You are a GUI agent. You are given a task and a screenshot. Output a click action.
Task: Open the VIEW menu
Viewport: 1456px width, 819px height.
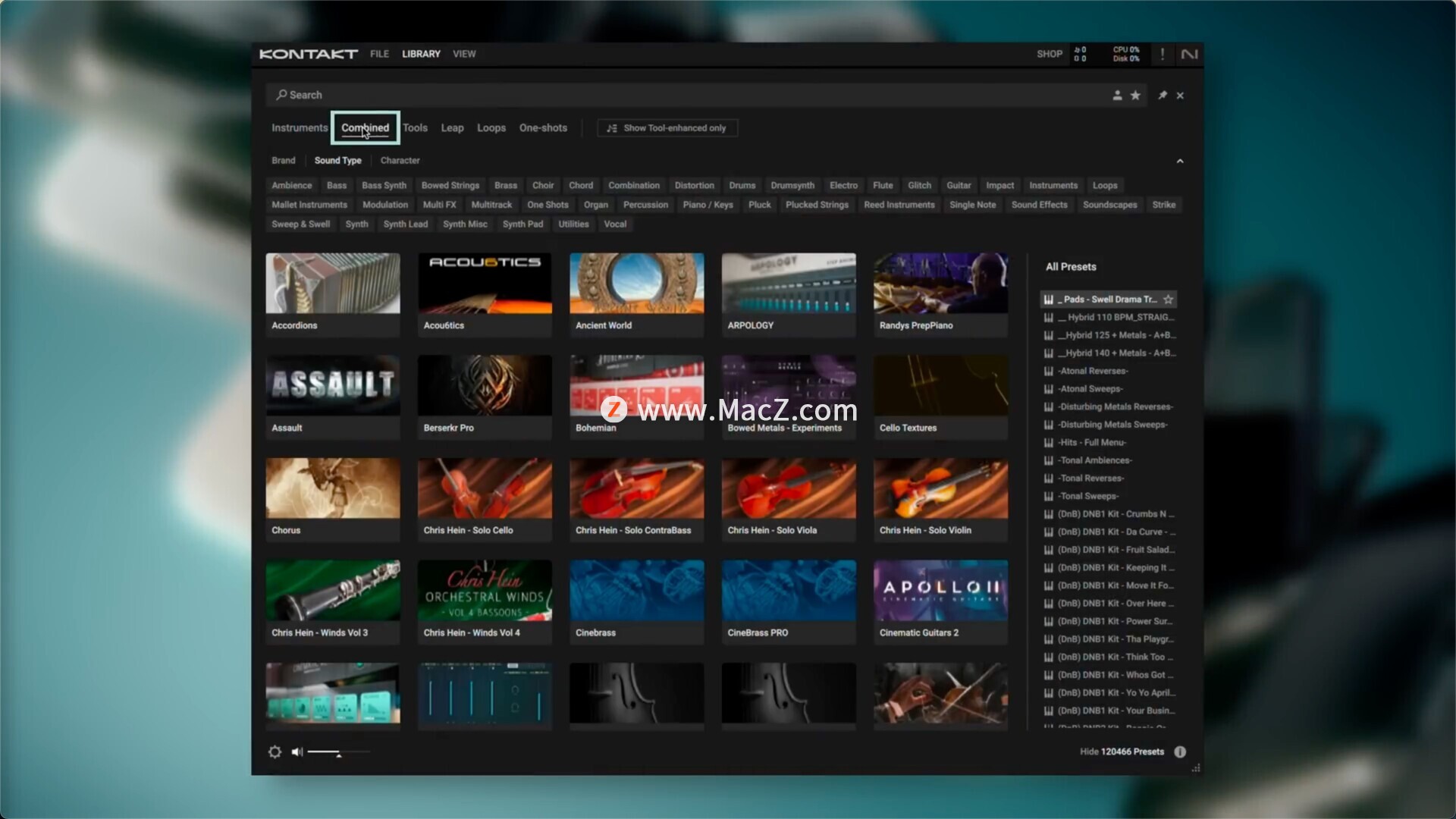(x=464, y=54)
